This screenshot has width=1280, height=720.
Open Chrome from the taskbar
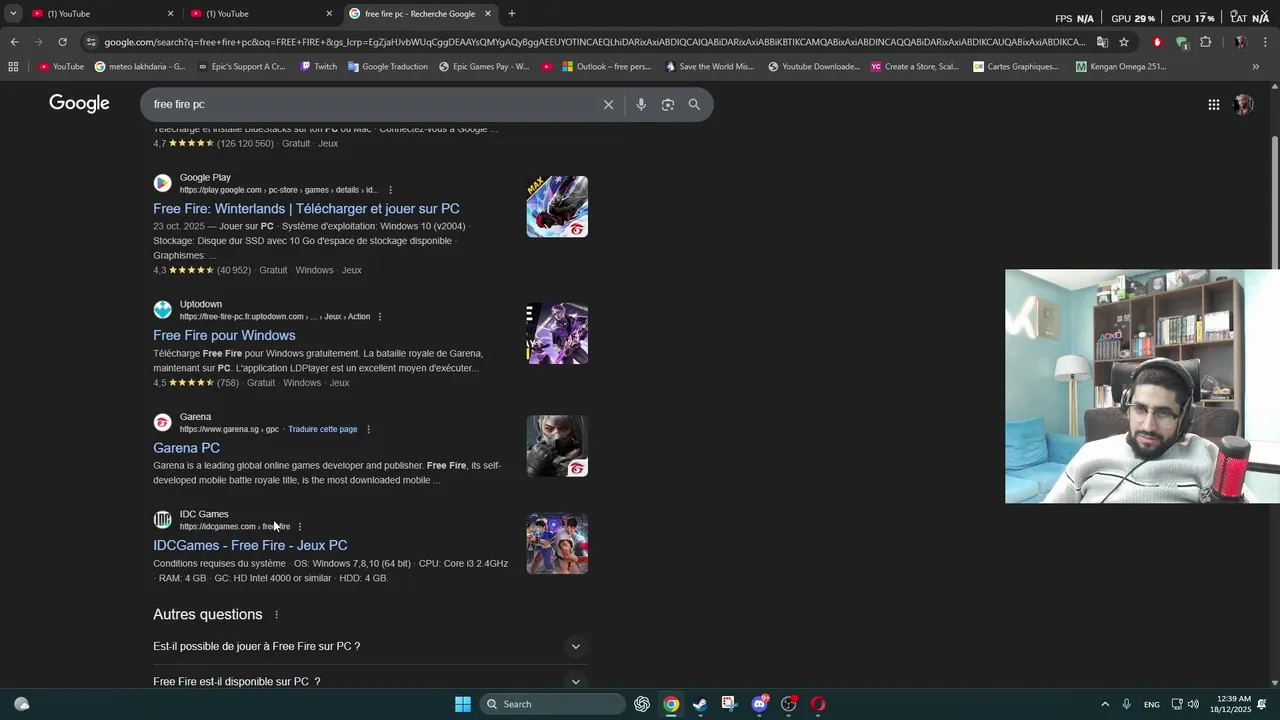[x=671, y=704]
